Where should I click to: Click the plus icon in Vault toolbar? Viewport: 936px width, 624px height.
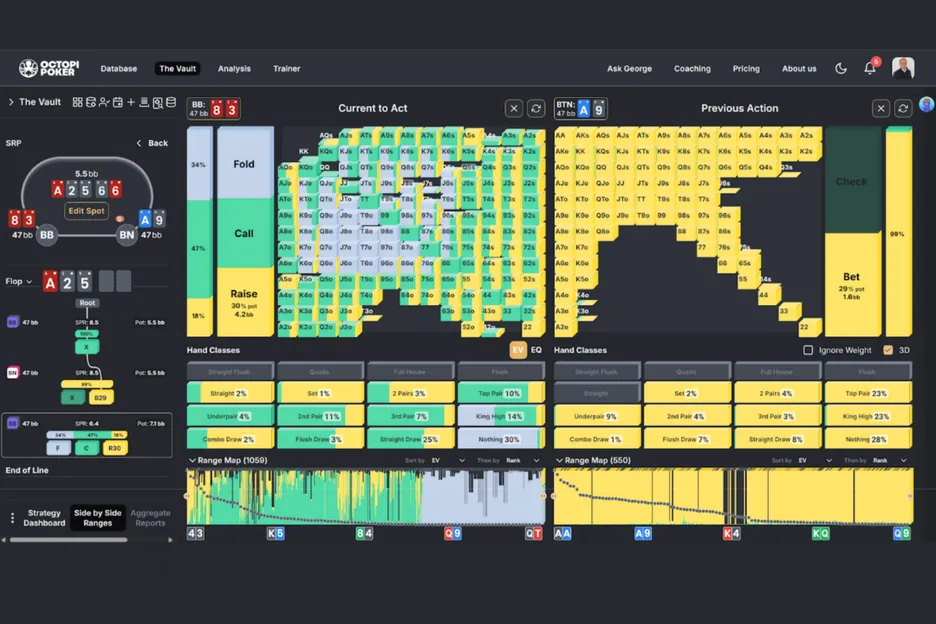tap(131, 102)
